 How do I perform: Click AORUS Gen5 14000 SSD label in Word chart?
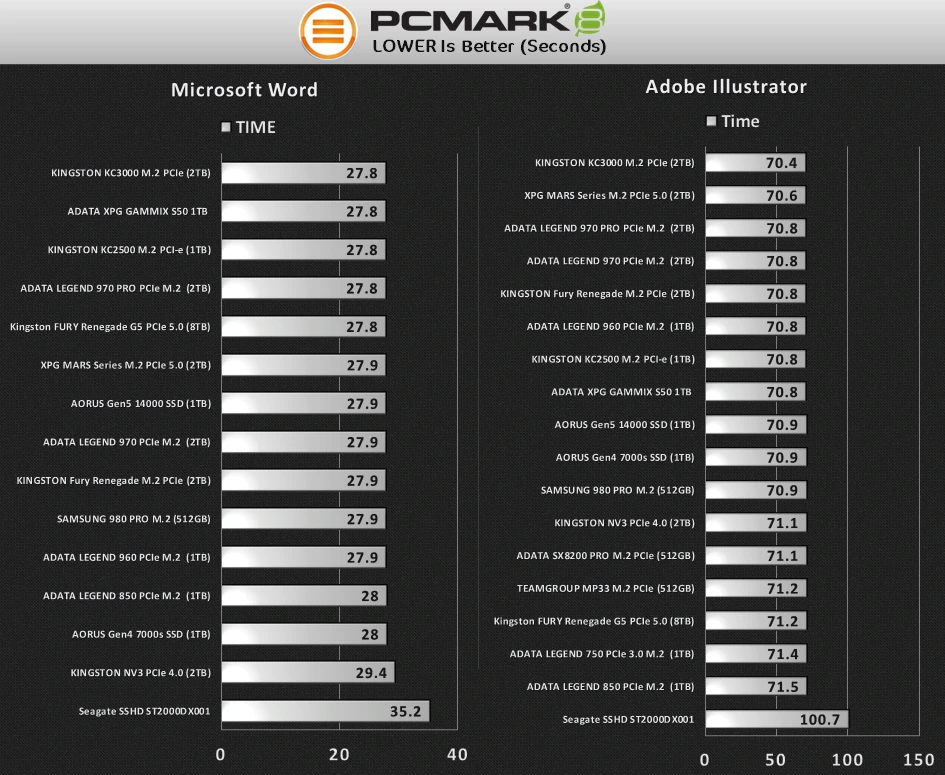tap(141, 403)
